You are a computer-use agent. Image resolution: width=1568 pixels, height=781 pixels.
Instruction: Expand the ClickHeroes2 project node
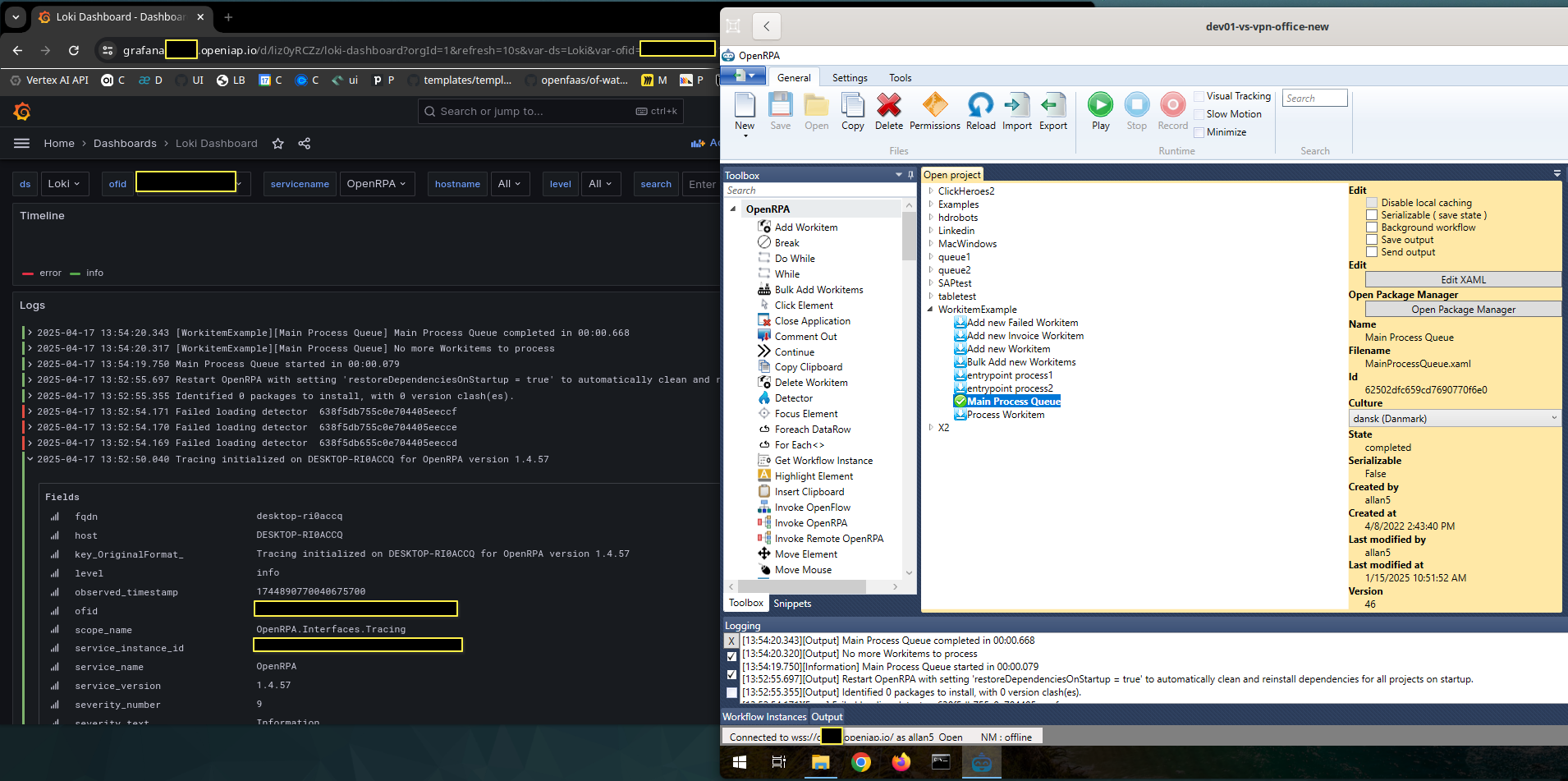point(930,191)
